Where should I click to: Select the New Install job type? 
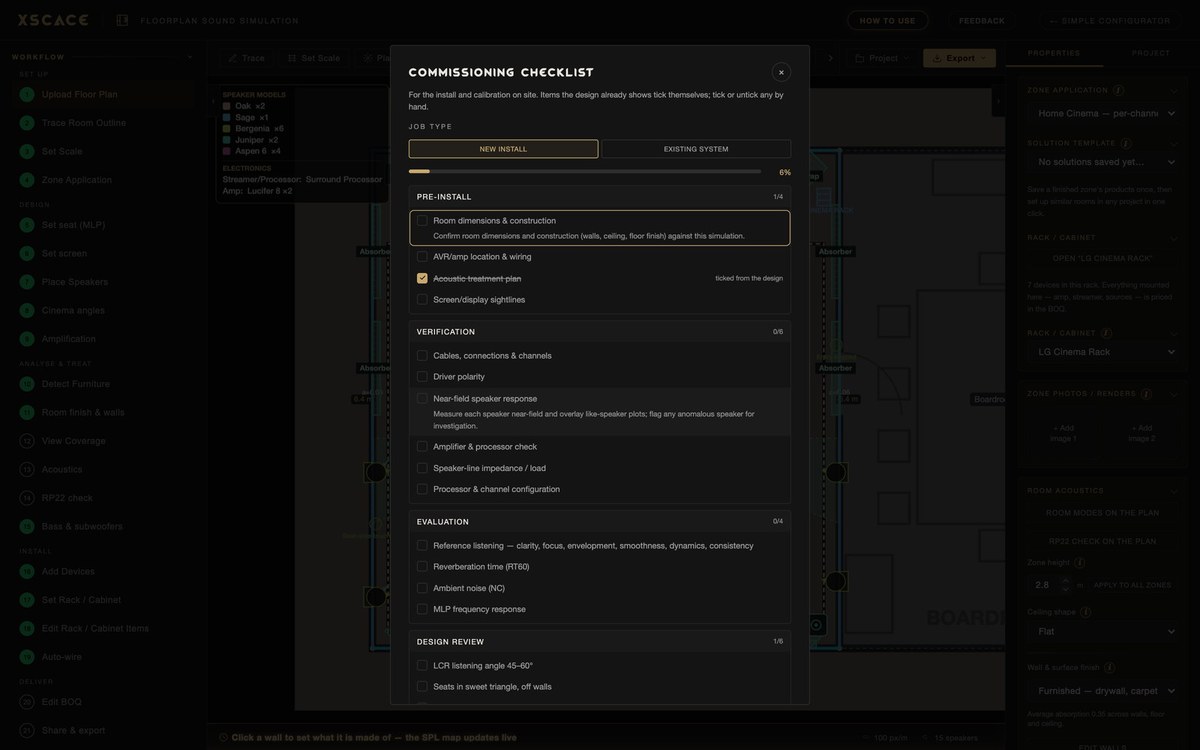coord(503,149)
